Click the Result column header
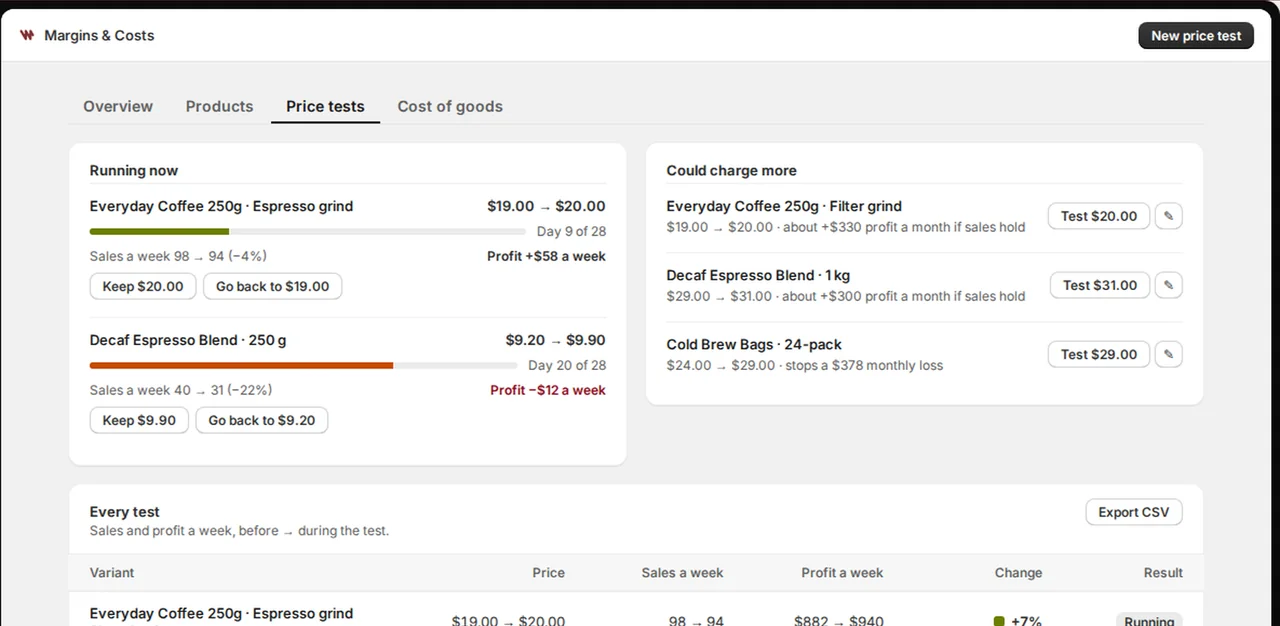1280x626 pixels. [x=1163, y=573]
